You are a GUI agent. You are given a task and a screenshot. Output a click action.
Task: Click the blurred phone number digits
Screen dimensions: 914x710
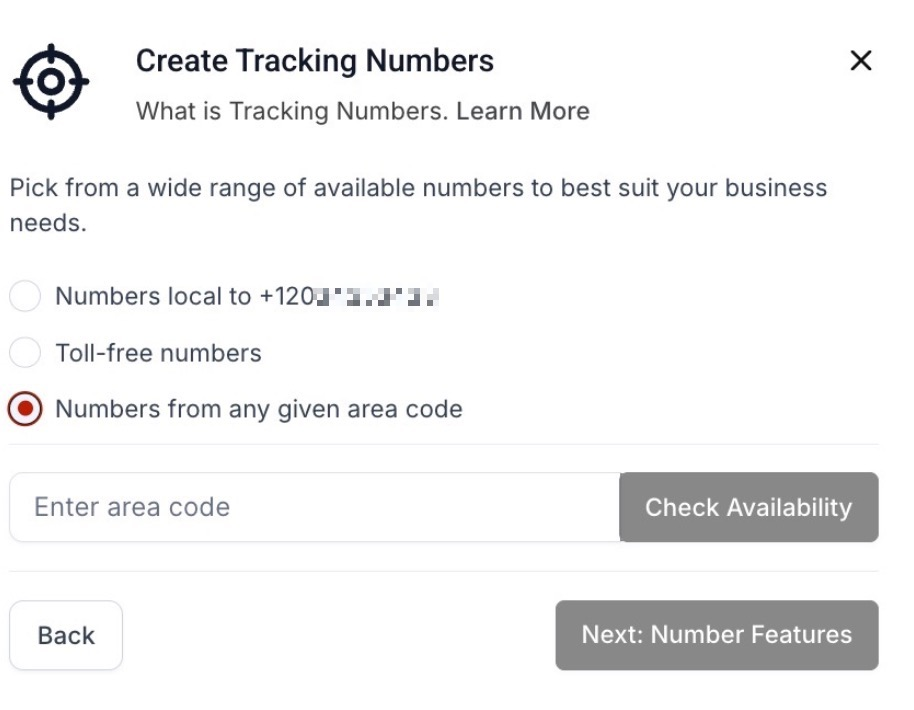378,297
